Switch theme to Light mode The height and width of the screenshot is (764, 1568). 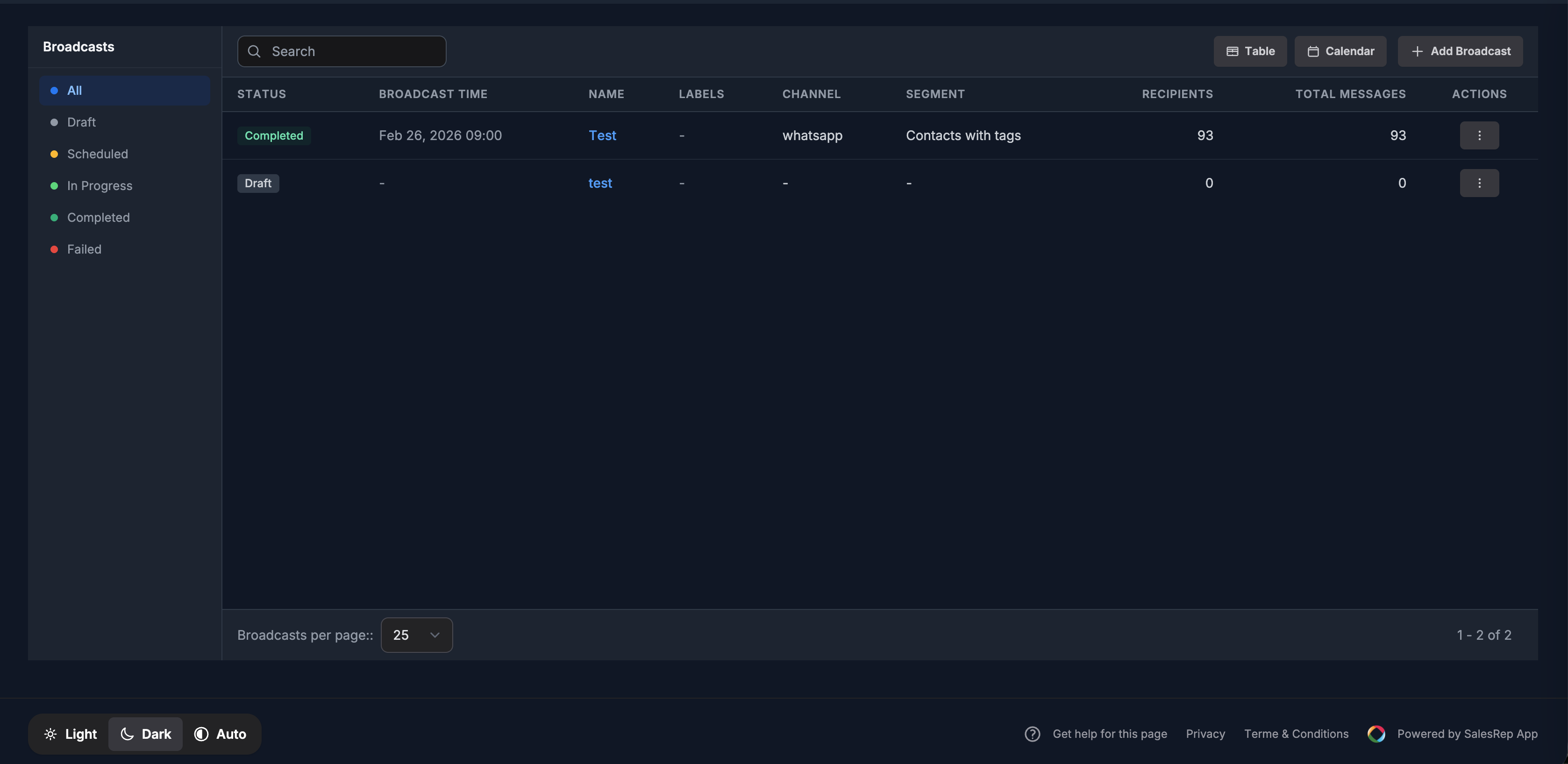click(x=70, y=734)
